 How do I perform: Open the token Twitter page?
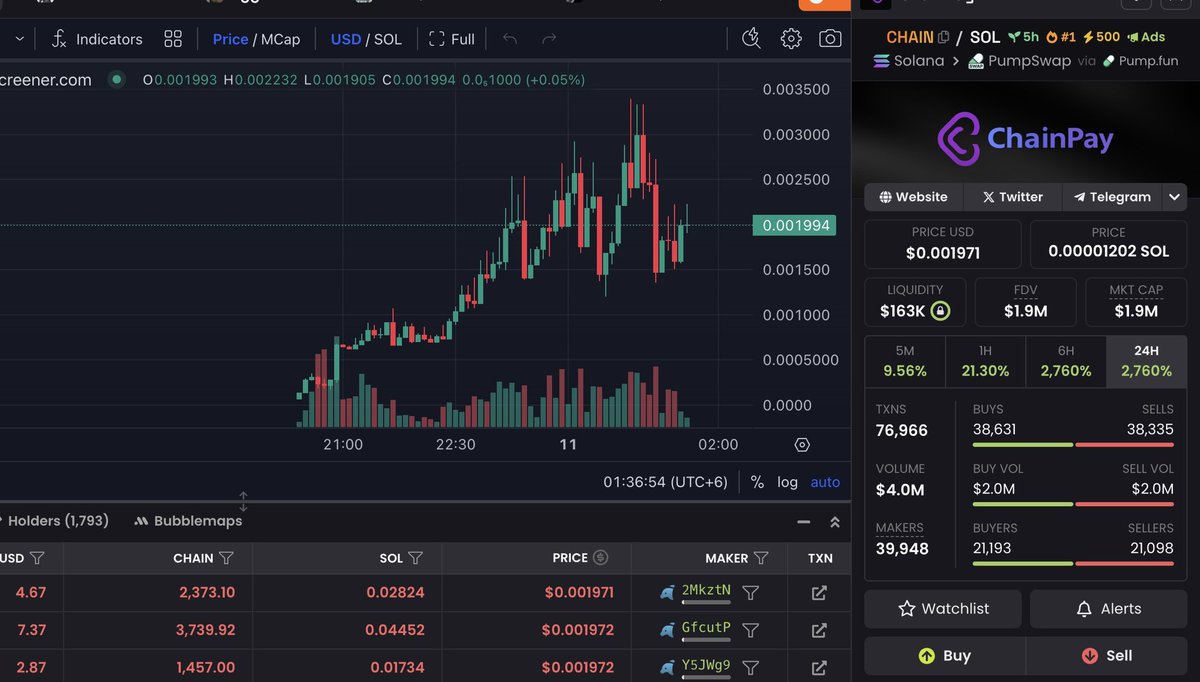tap(1012, 197)
